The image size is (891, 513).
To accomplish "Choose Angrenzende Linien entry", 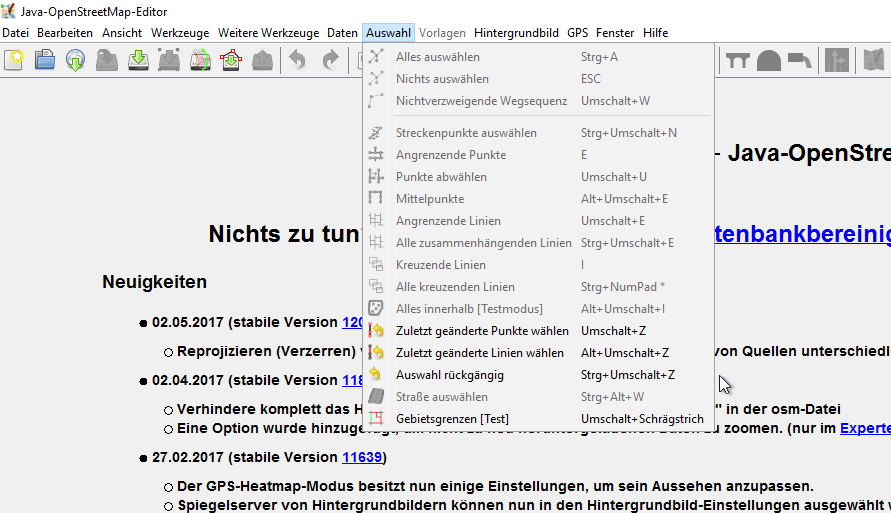I will pos(538,221).
